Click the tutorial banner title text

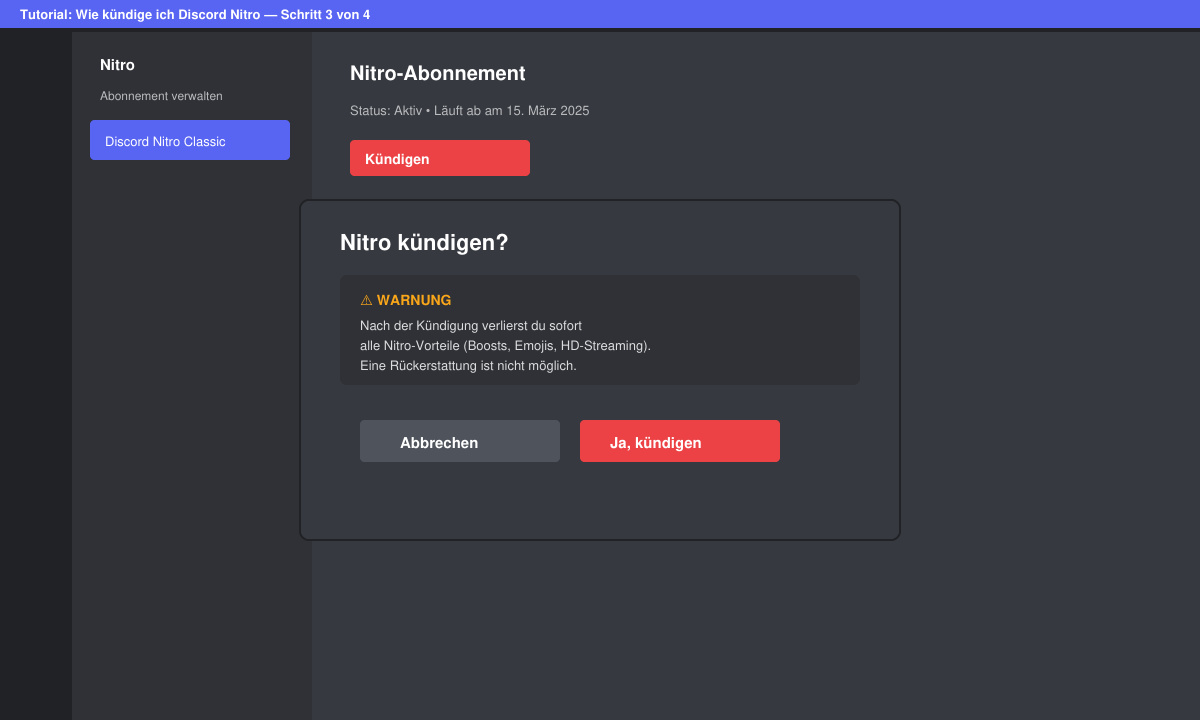(x=195, y=15)
